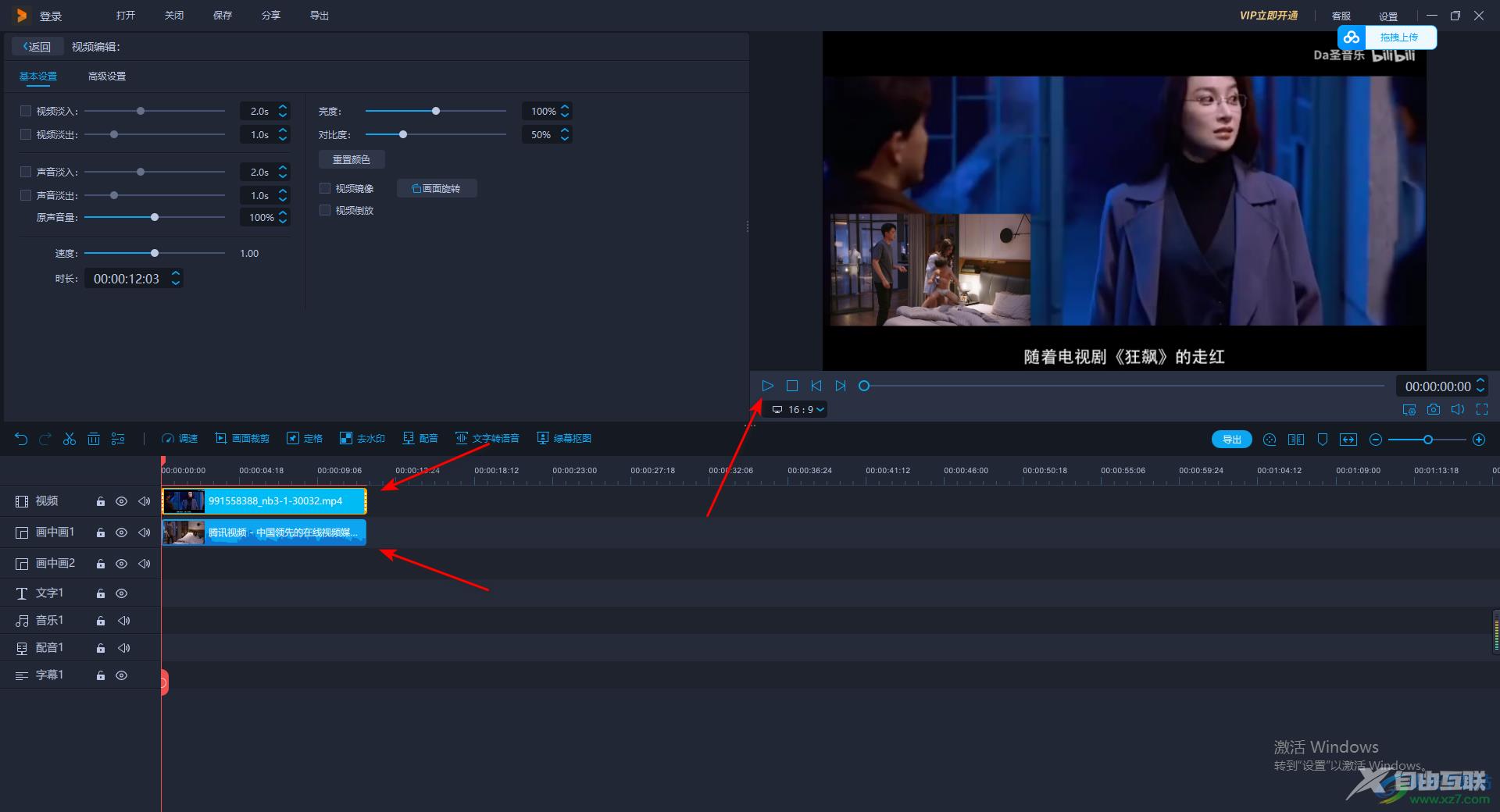This screenshot has width=1500, height=812.
Task: Click the 重置颜色 reset color button
Action: (352, 159)
